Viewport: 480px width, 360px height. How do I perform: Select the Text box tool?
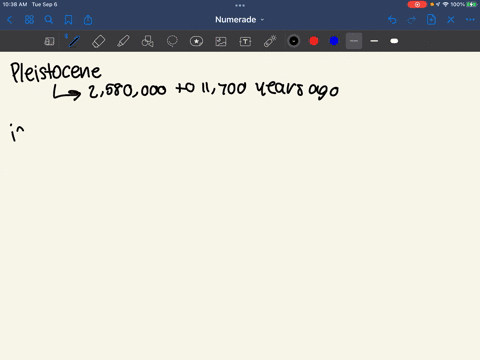(x=245, y=41)
